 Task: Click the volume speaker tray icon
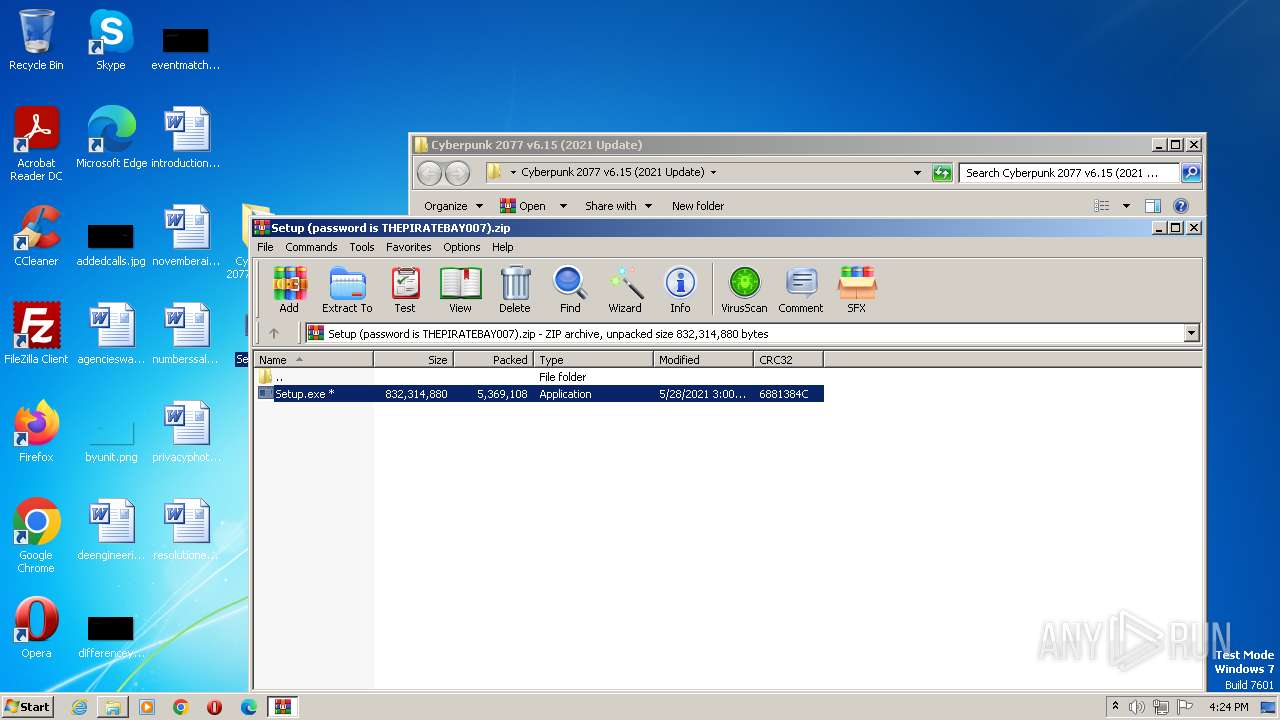(x=1136, y=707)
